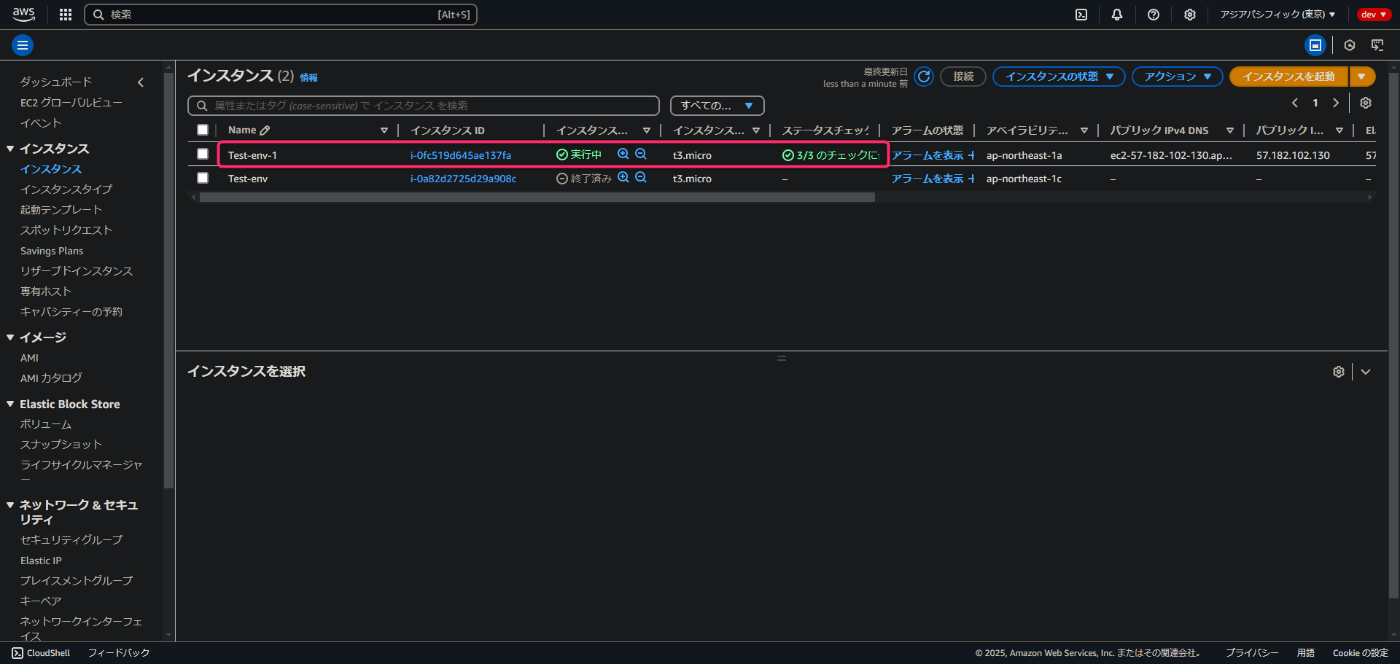Launch CloudShell from top bar icon

click(x=1081, y=14)
